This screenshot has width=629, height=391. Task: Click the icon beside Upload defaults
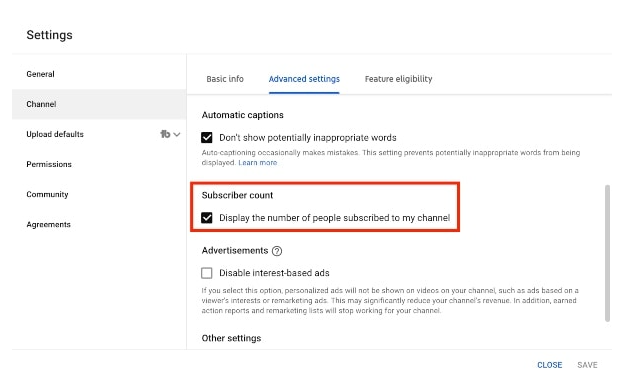(x=165, y=134)
